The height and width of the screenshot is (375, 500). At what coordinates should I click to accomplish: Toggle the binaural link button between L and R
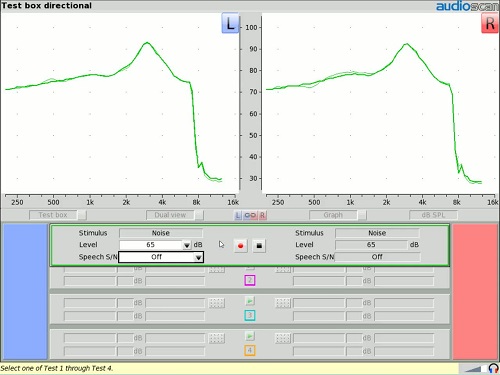coord(250,215)
